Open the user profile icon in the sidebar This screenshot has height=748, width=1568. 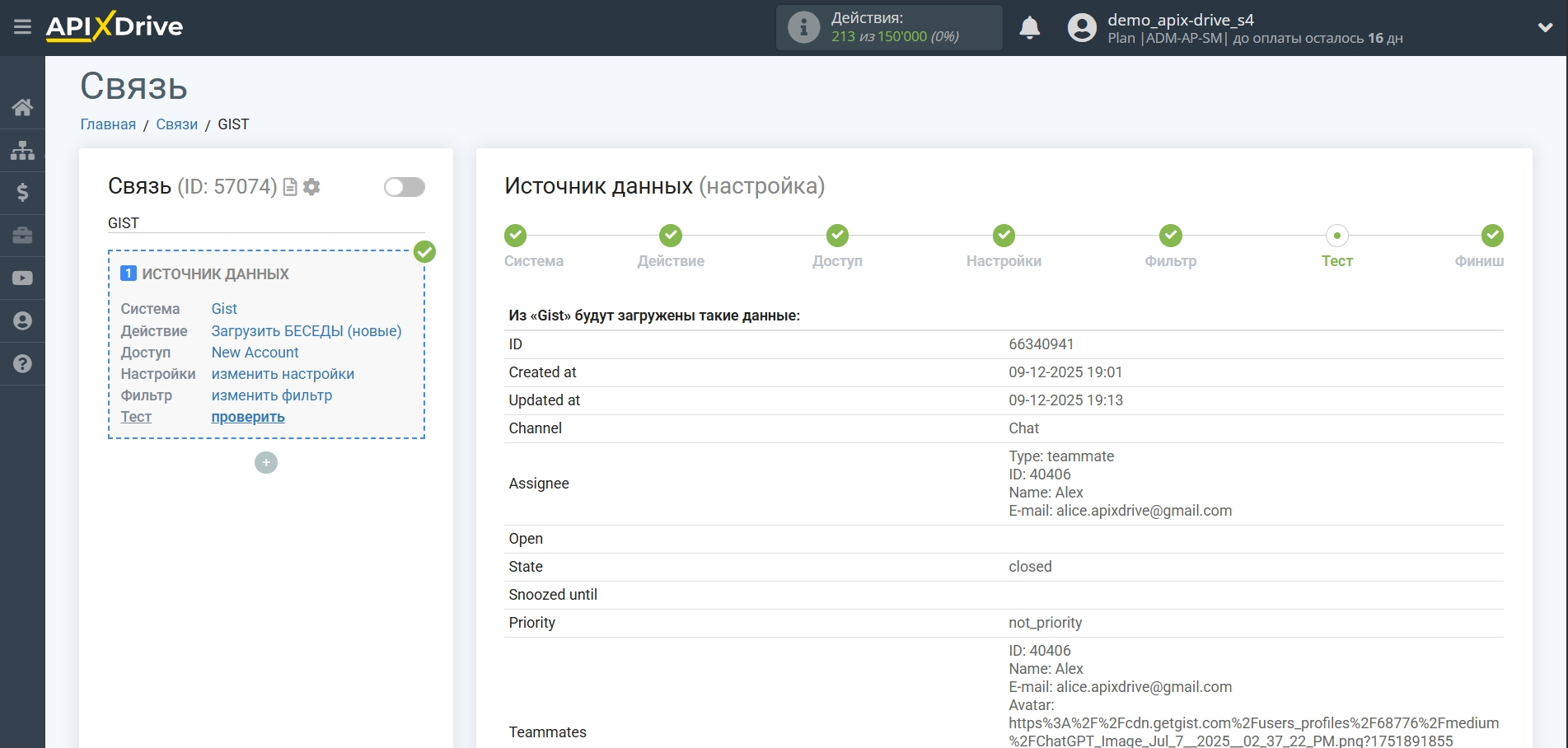22,320
